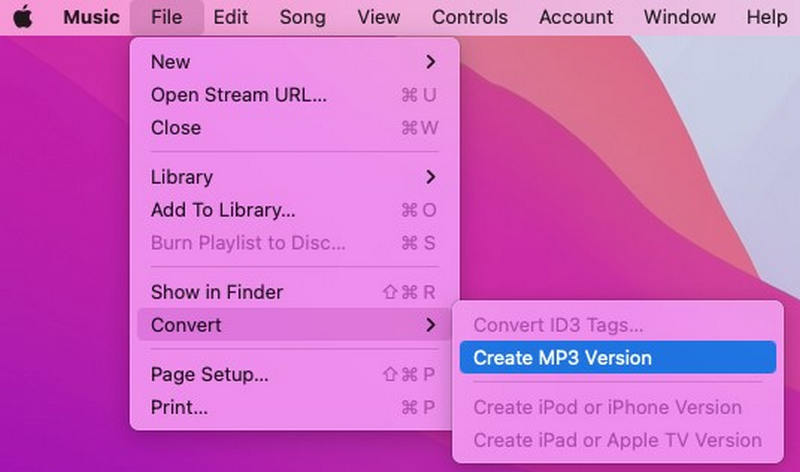Open the Account menu
The width and height of the screenshot is (800, 472).
tap(576, 17)
